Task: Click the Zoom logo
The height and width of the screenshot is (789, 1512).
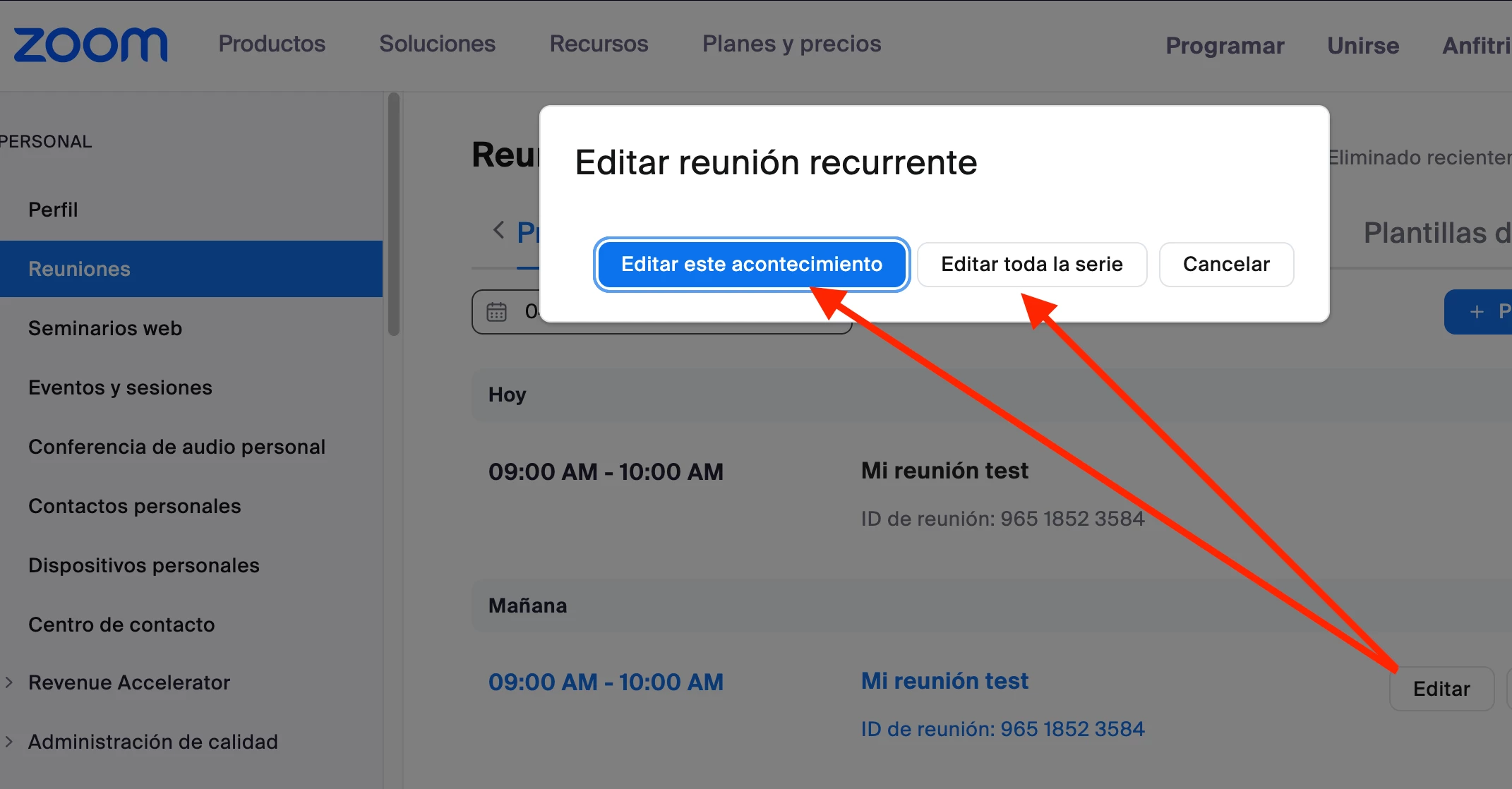Action: [90, 45]
